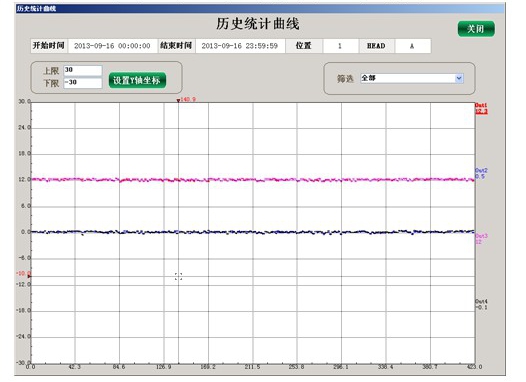Viewport: 526px width, 382px height.
Task: Open the 筛选 dropdown arrow
Action: tap(459, 78)
